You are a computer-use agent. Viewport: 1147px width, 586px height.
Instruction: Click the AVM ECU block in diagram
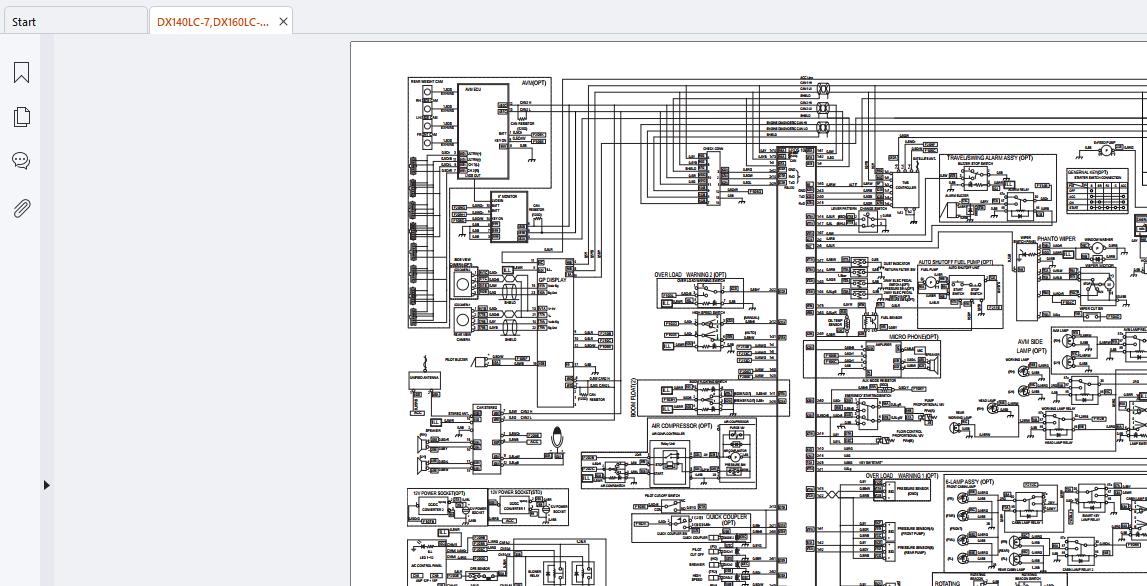pyautogui.click(x=483, y=132)
